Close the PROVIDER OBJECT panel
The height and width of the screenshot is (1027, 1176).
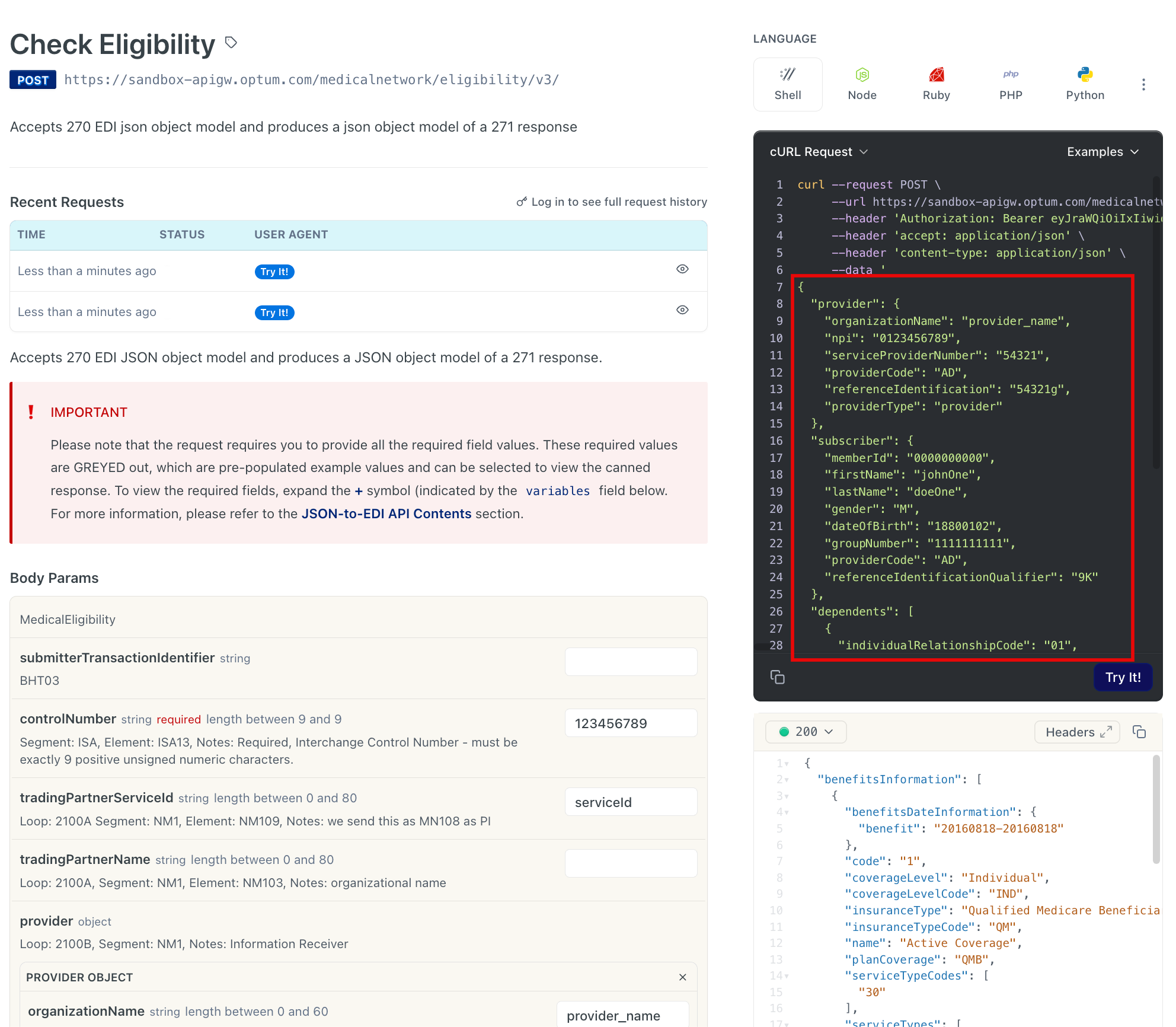682,977
